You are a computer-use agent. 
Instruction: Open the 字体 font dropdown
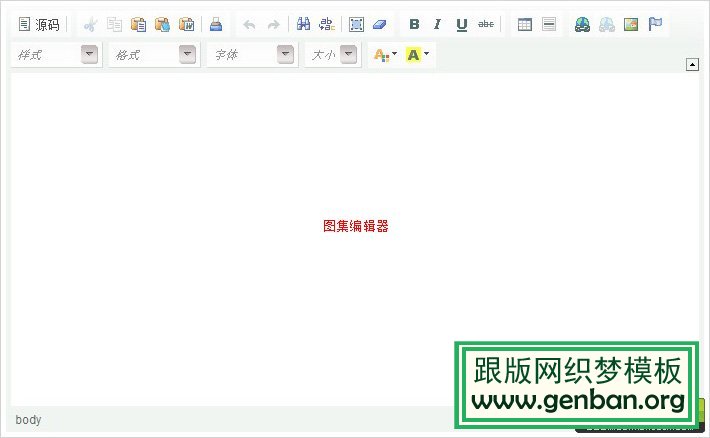pos(252,55)
